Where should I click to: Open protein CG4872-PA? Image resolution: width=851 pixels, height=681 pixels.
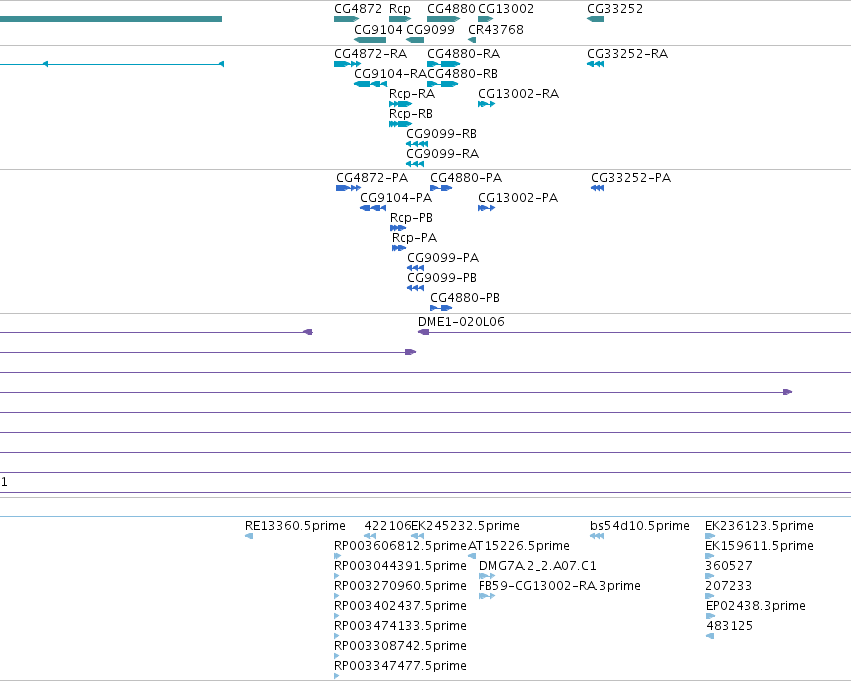pyautogui.click(x=372, y=178)
